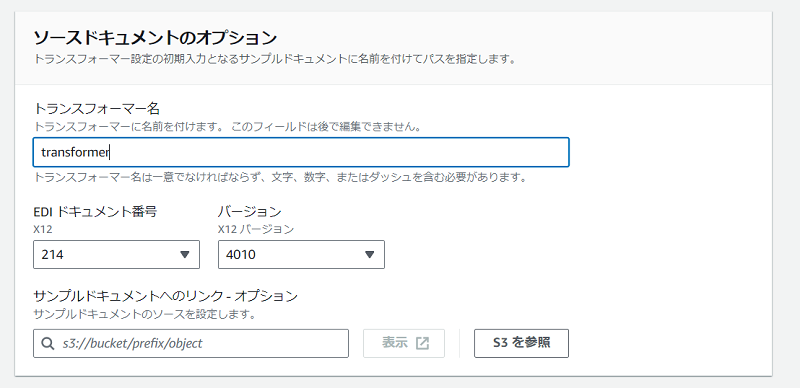
Task: Click the header description about サンプルドキュメント
Action: pyautogui.click(x=274, y=59)
